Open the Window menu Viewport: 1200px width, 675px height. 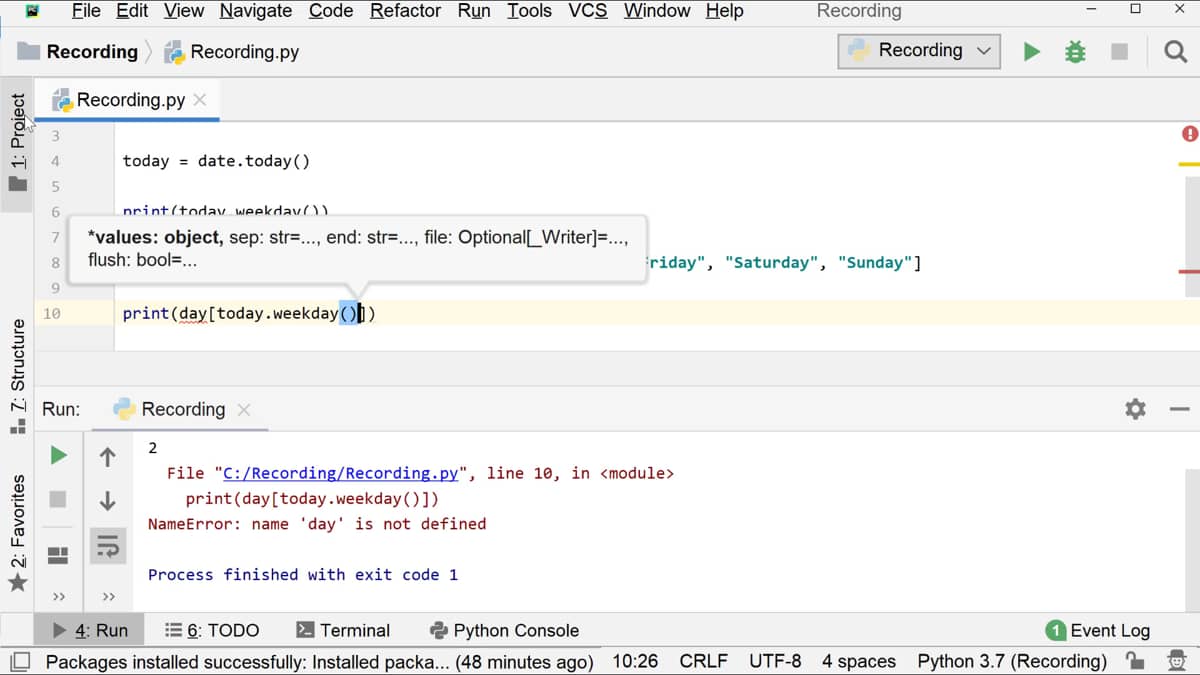(x=657, y=11)
